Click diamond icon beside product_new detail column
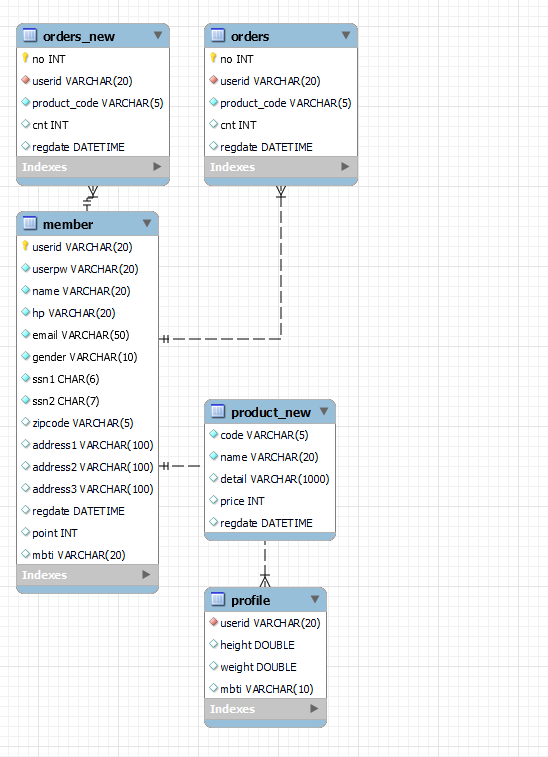Image resolution: width=548 pixels, height=757 pixels. (213, 478)
